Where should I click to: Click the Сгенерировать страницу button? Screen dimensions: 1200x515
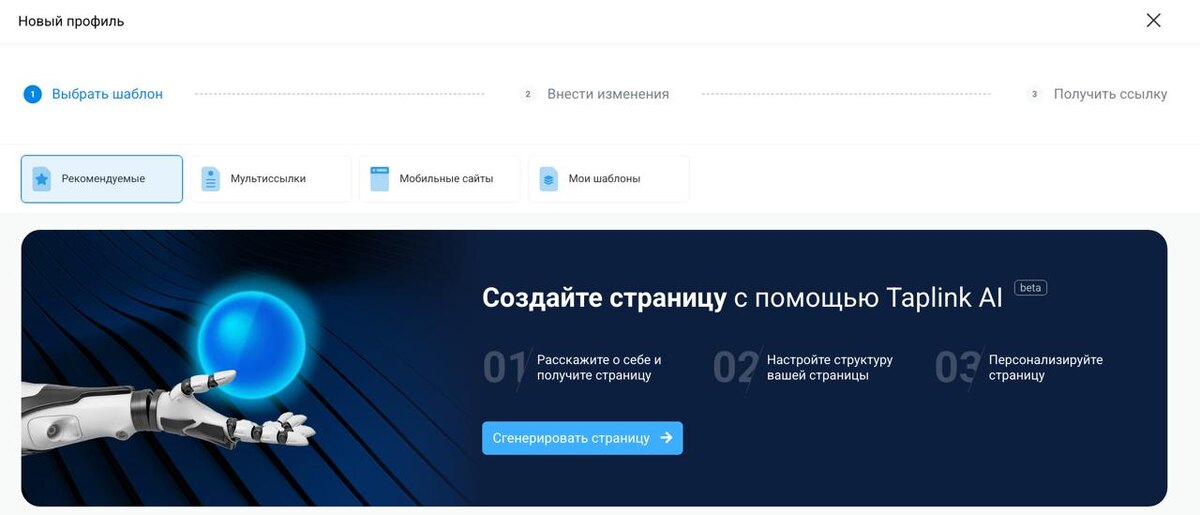[x=582, y=438]
